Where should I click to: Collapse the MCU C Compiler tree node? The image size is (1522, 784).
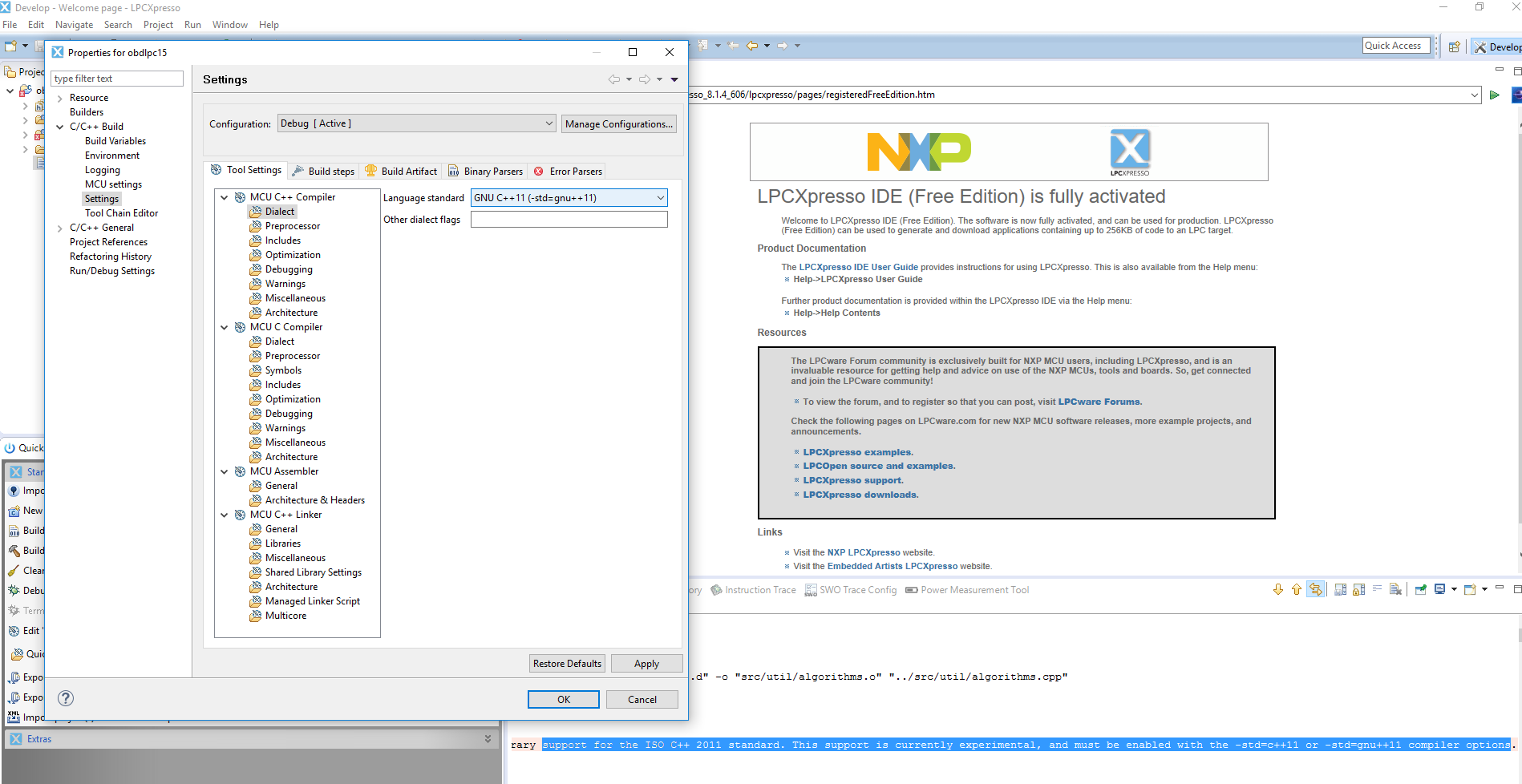click(225, 327)
